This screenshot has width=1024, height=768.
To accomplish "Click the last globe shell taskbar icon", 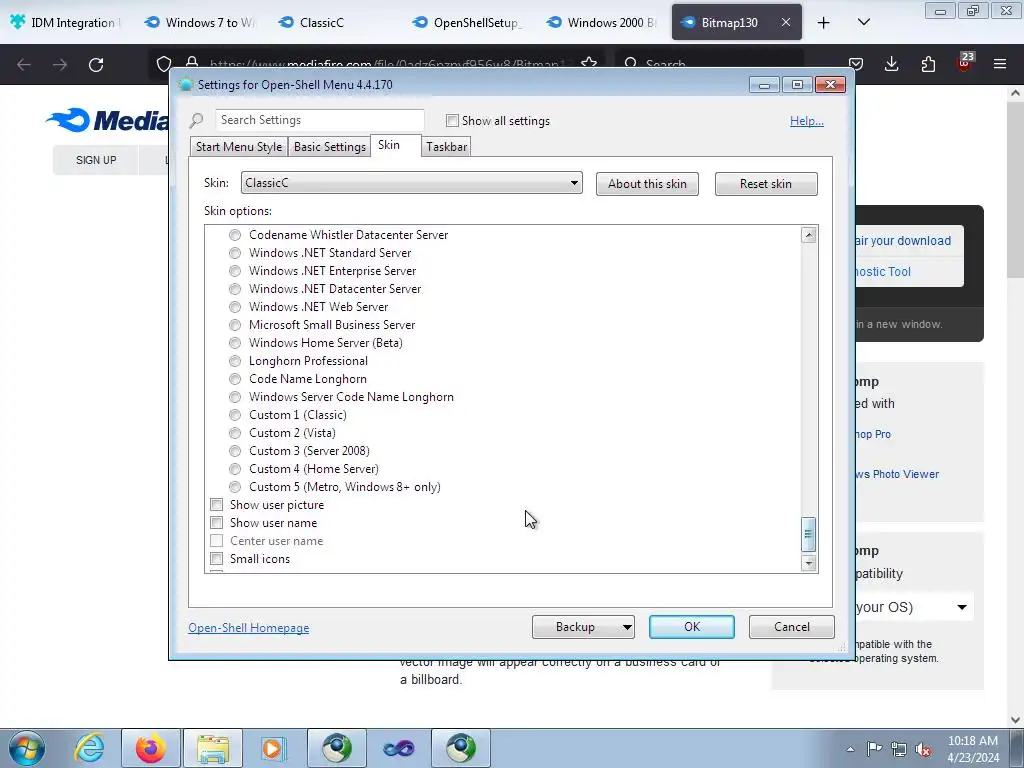I will tap(460, 748).
